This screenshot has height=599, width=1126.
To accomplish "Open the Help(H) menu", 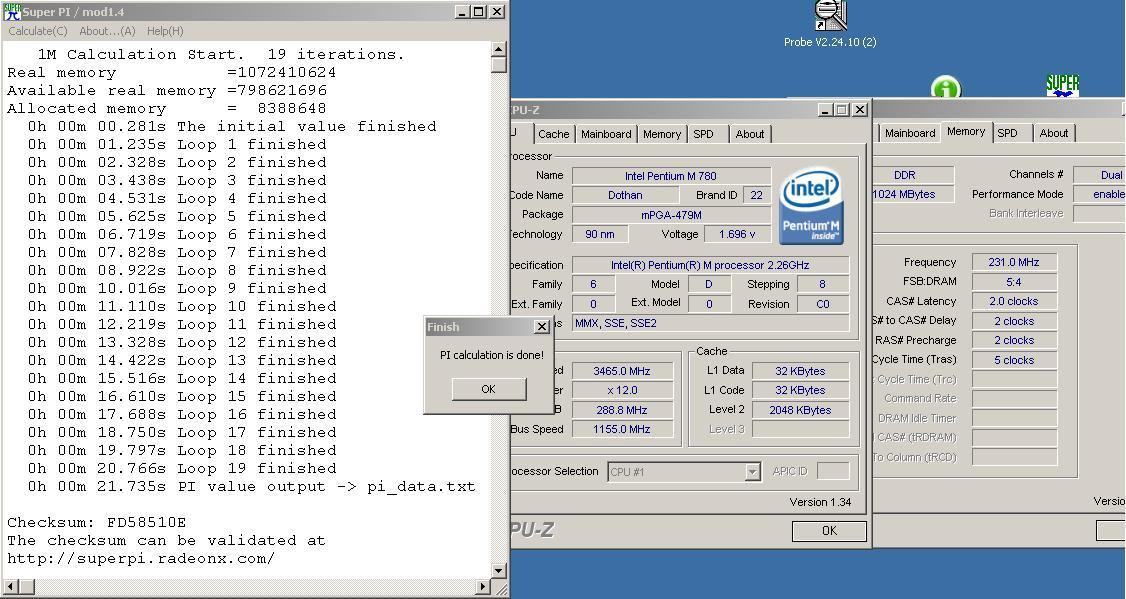I will (x=164, y=31).
